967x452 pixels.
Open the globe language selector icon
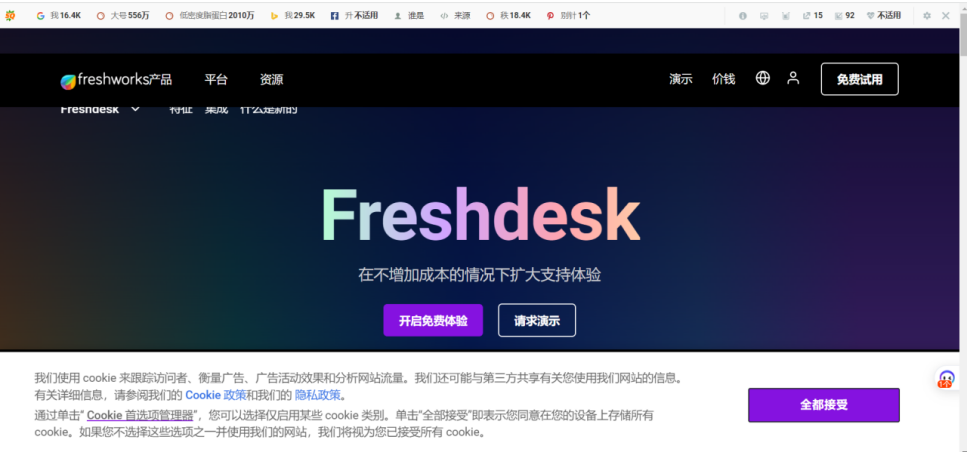763,78
